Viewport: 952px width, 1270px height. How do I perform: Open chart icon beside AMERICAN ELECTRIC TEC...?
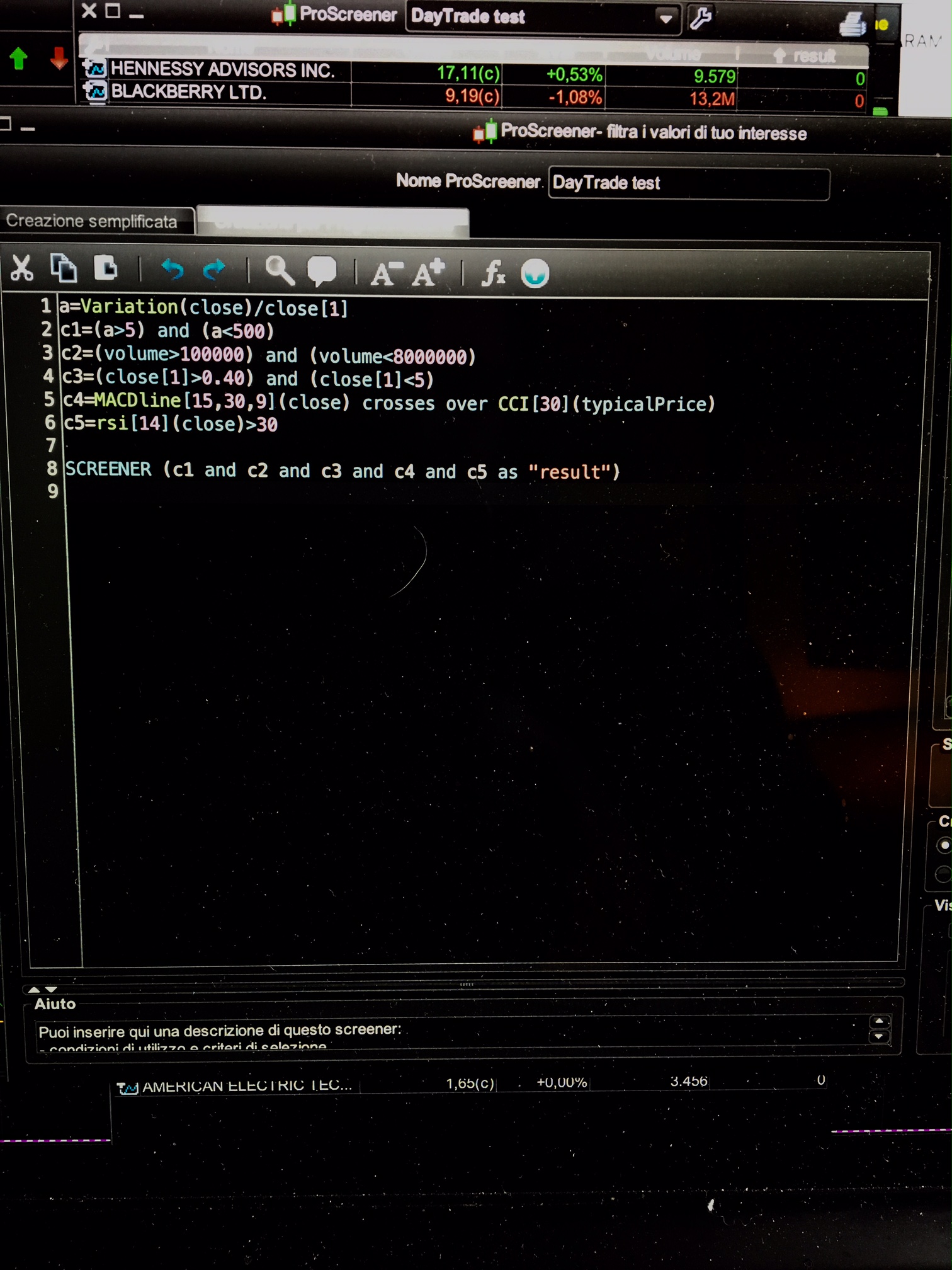[x=128, y=1088]
